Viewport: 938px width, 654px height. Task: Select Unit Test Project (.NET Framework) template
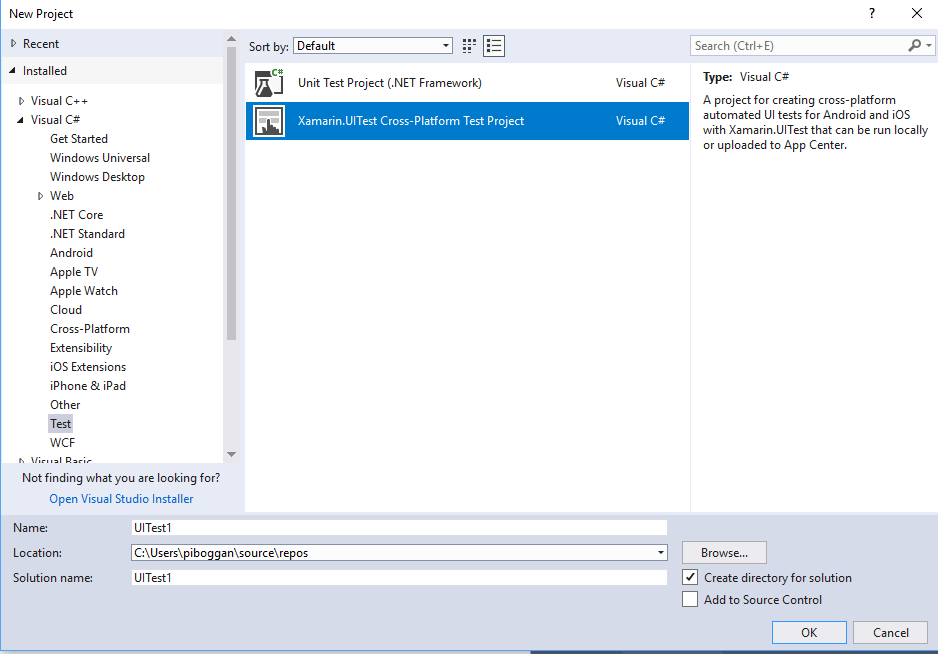click(x=467, y=83)
